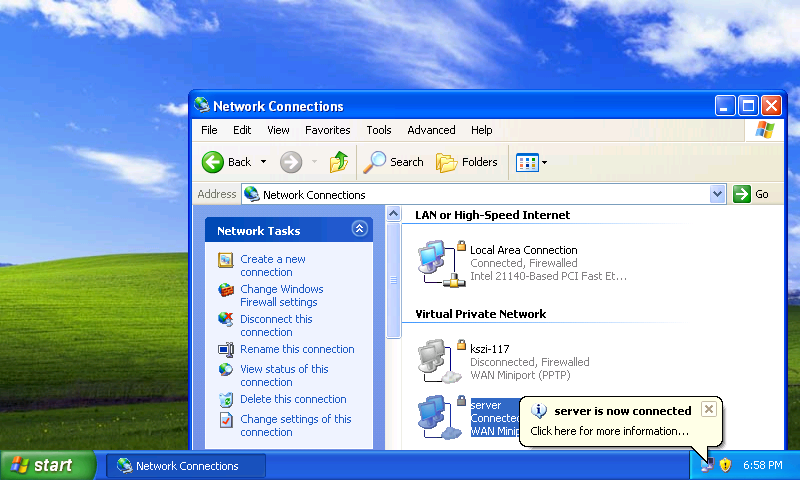Open the Views dropdown arrow
Viewport: 800px width, 480px height.
[544, 163]
